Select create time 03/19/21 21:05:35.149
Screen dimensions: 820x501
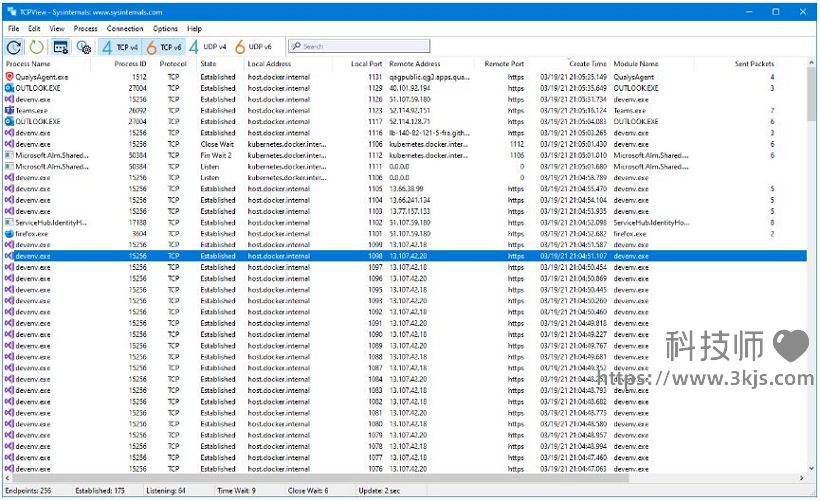[x=573, y=77]
